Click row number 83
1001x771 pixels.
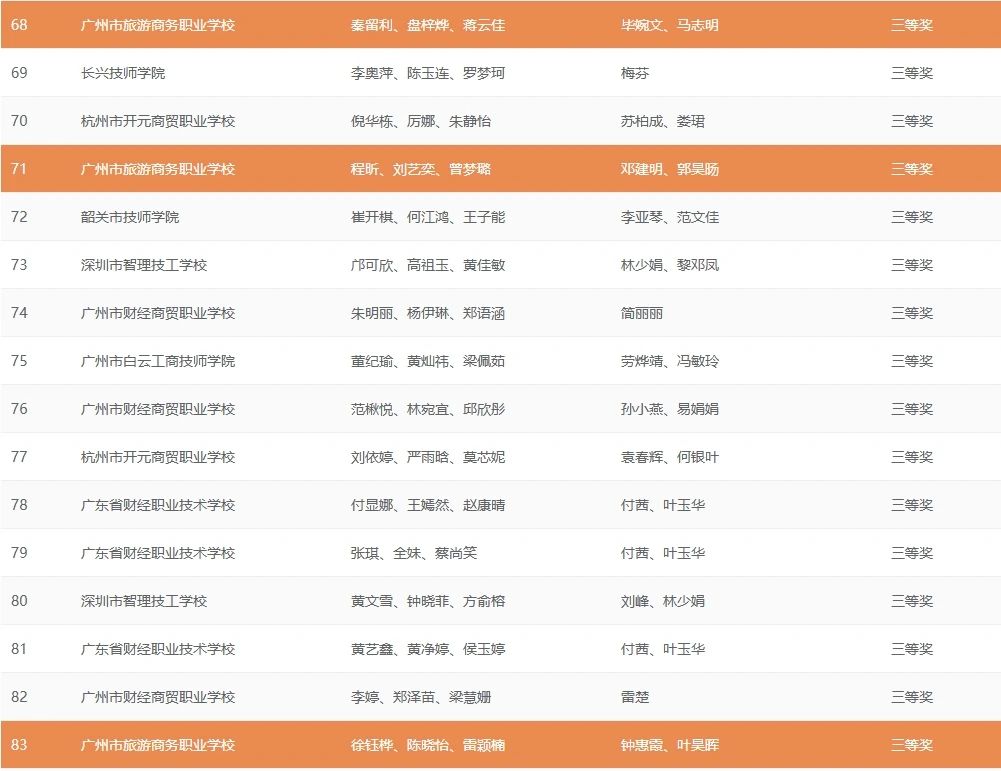pos(19,744)
